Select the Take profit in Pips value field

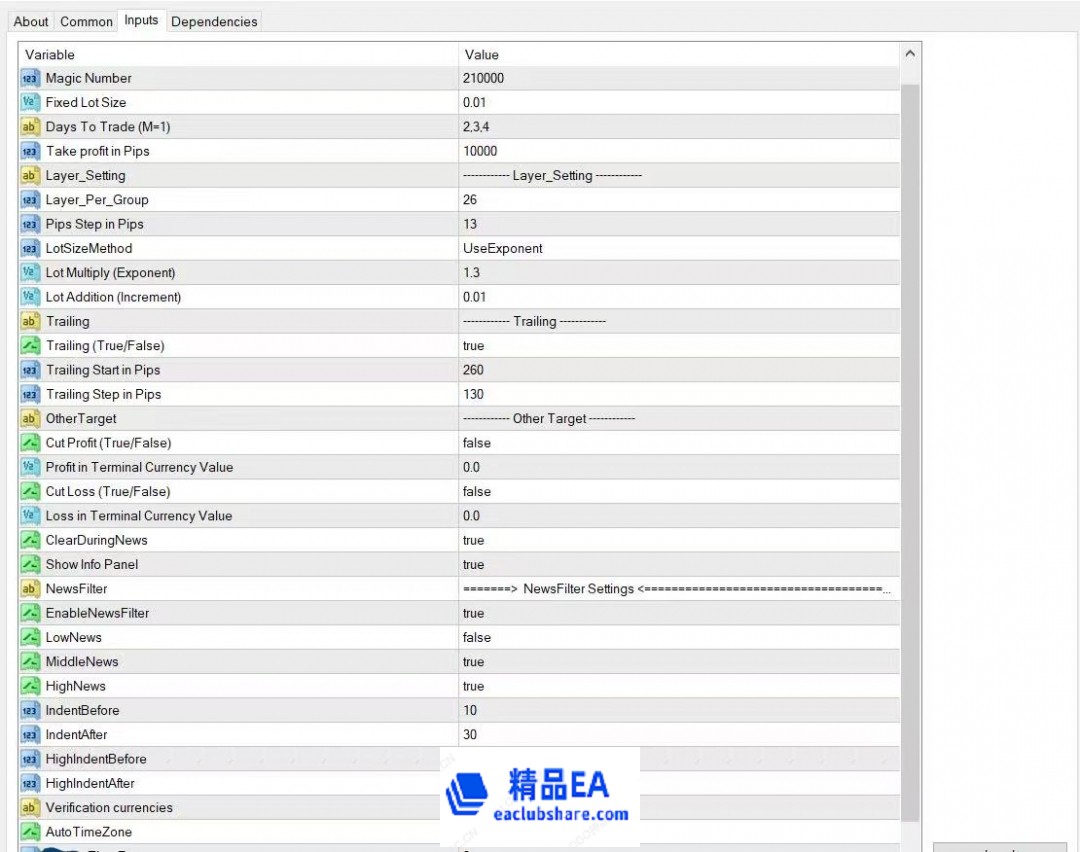pos(678,151)
